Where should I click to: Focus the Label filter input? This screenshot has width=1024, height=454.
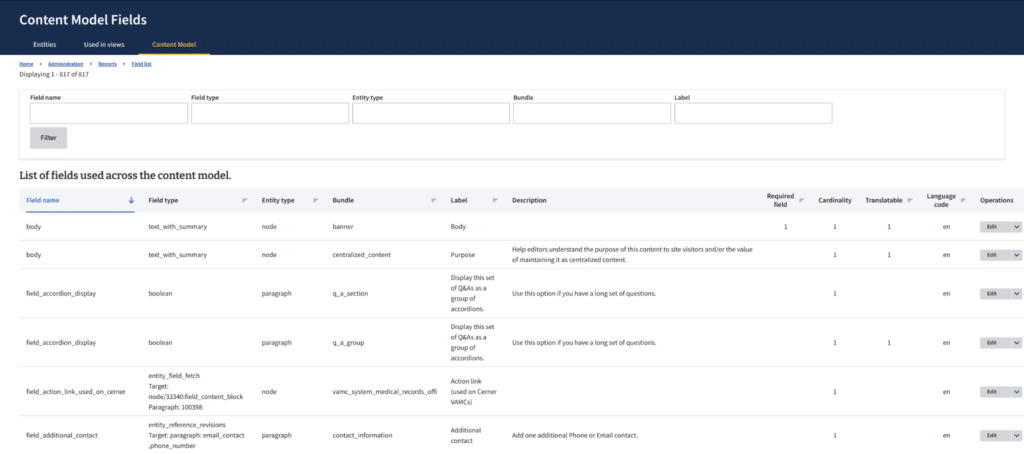[753, 113]
